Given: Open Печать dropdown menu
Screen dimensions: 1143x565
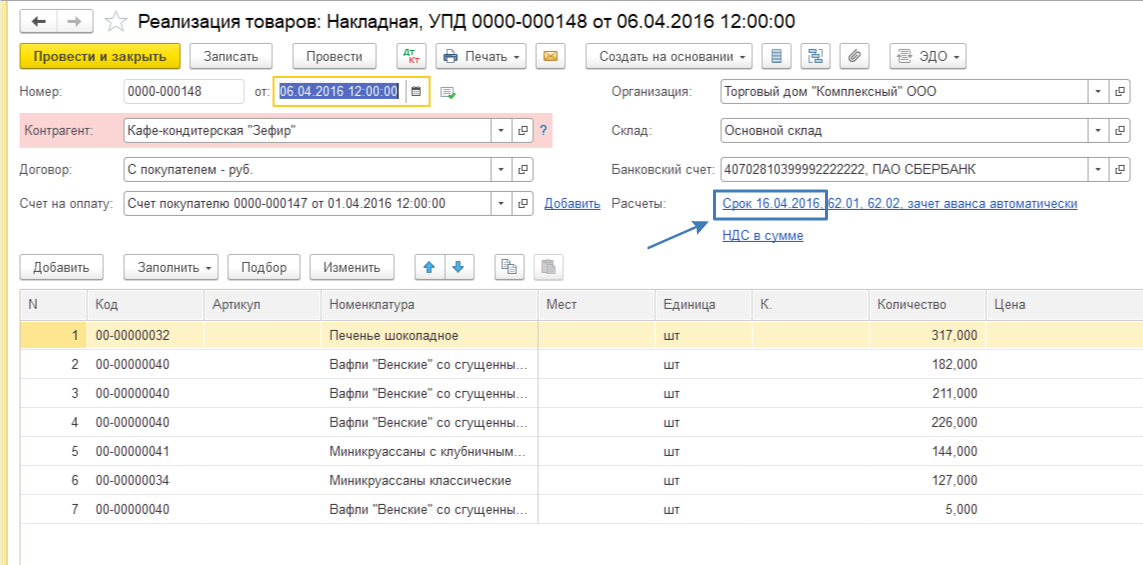Looking at the screenshot, I should (x=481, y=56).
